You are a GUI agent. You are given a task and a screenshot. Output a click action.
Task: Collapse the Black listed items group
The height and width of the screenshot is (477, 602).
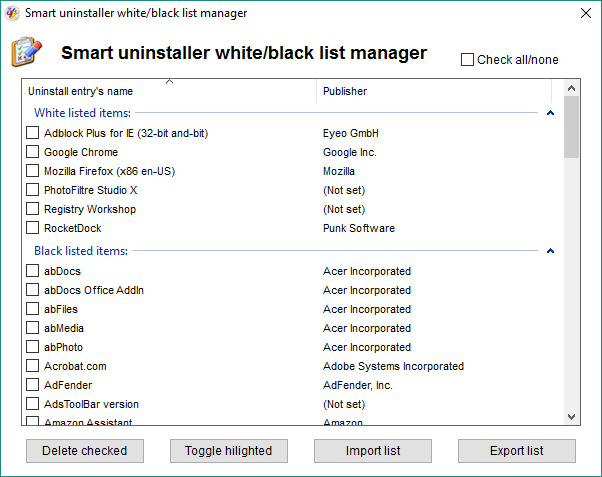[550, 251]
